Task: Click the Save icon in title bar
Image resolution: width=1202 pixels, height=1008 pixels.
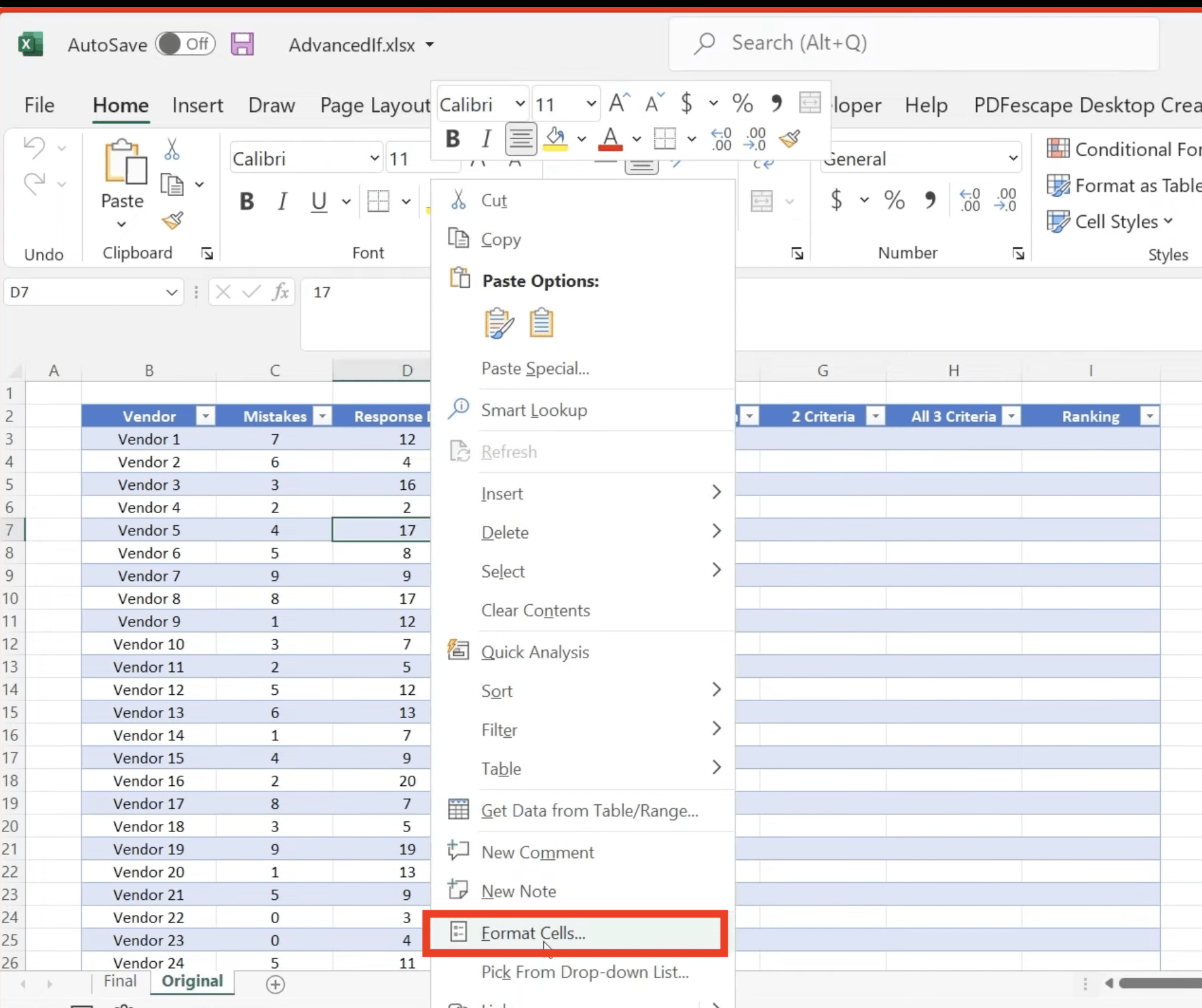Action: tap(242, 44)
